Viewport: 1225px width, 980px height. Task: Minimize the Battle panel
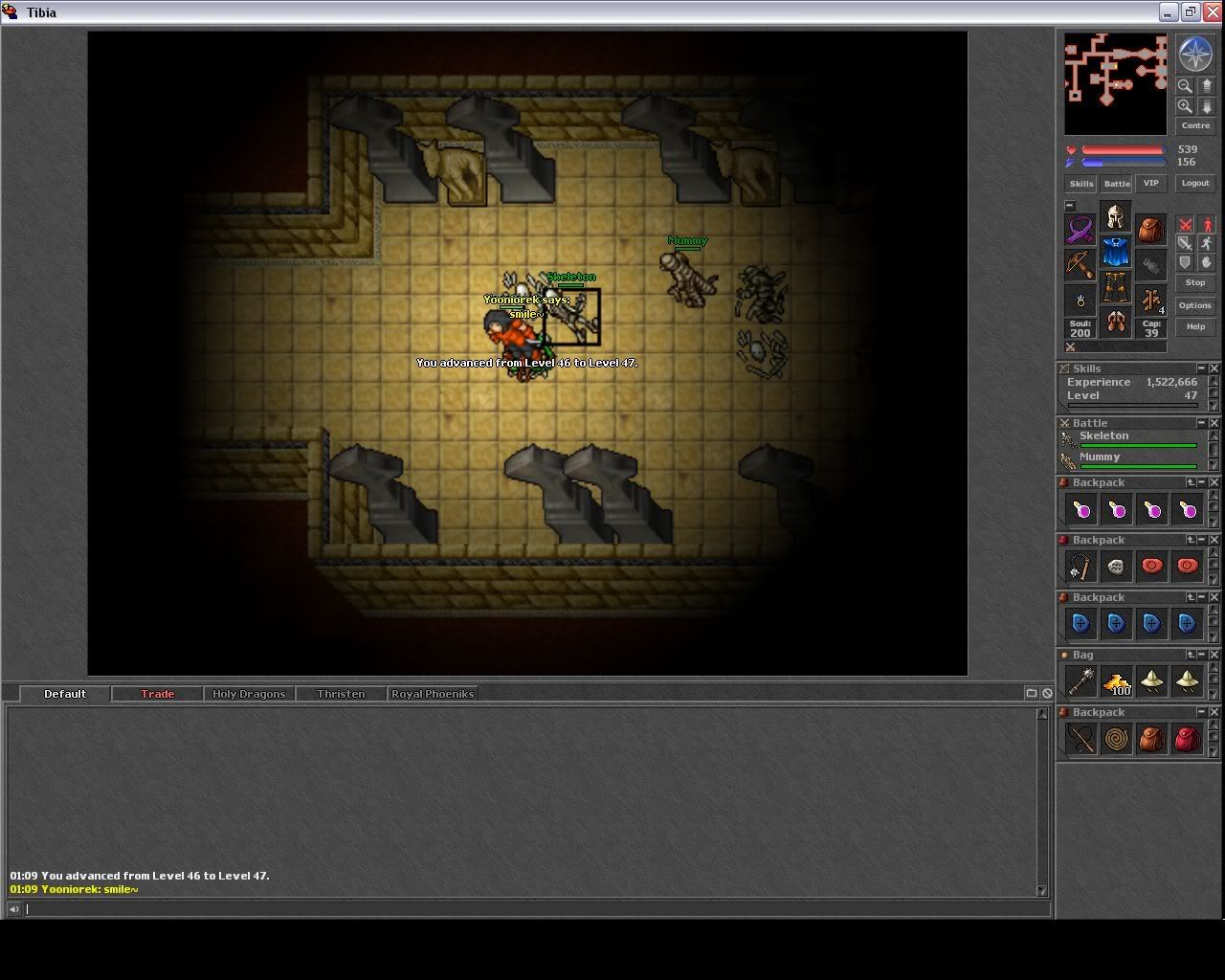click(1201, 423)
